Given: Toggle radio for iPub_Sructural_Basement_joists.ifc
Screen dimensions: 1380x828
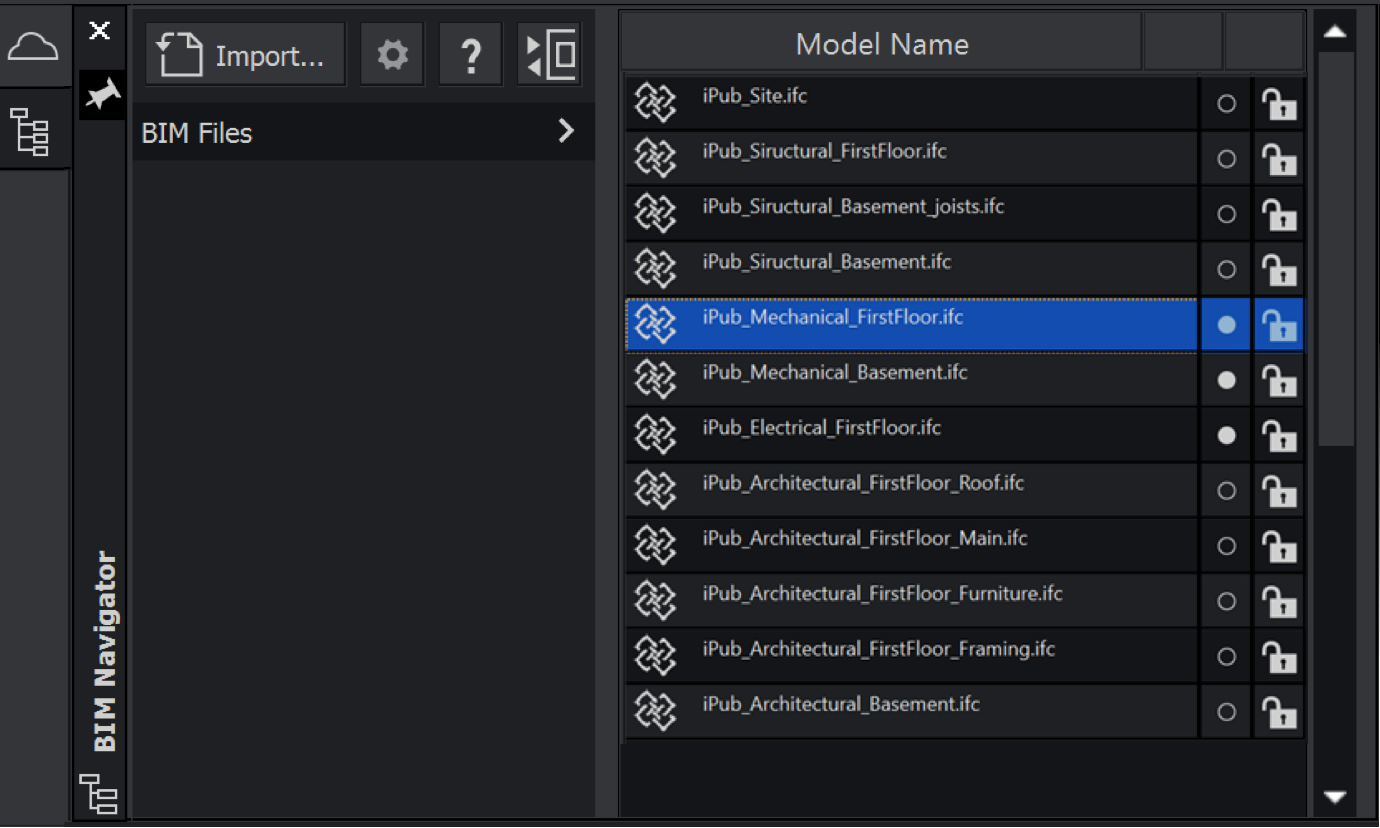Looking at the screenshot, I should point(1226,214).
